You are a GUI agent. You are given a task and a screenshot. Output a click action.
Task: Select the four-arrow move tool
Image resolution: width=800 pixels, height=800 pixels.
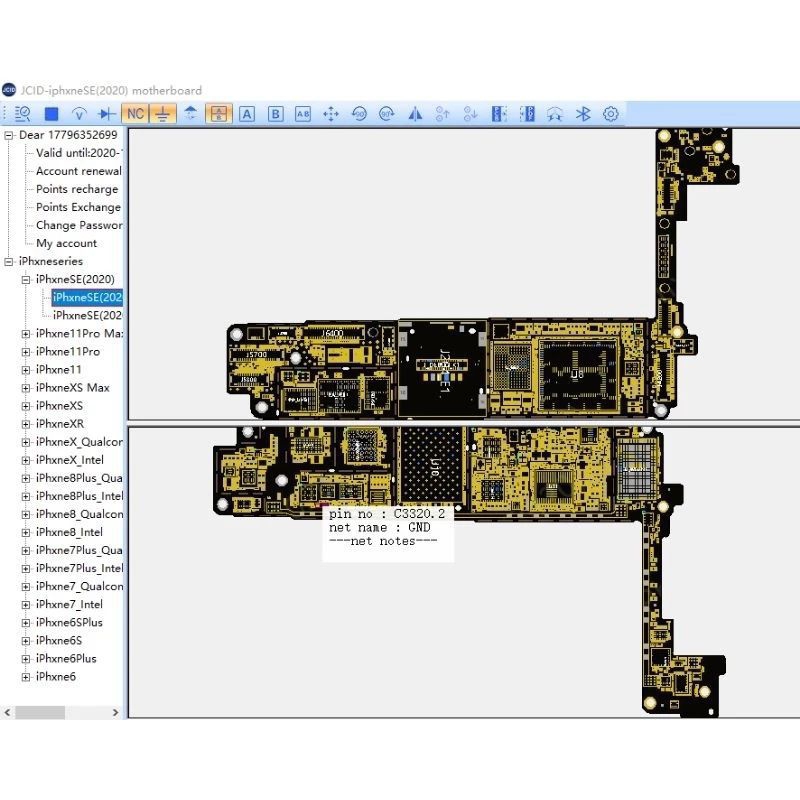(331, 113)
